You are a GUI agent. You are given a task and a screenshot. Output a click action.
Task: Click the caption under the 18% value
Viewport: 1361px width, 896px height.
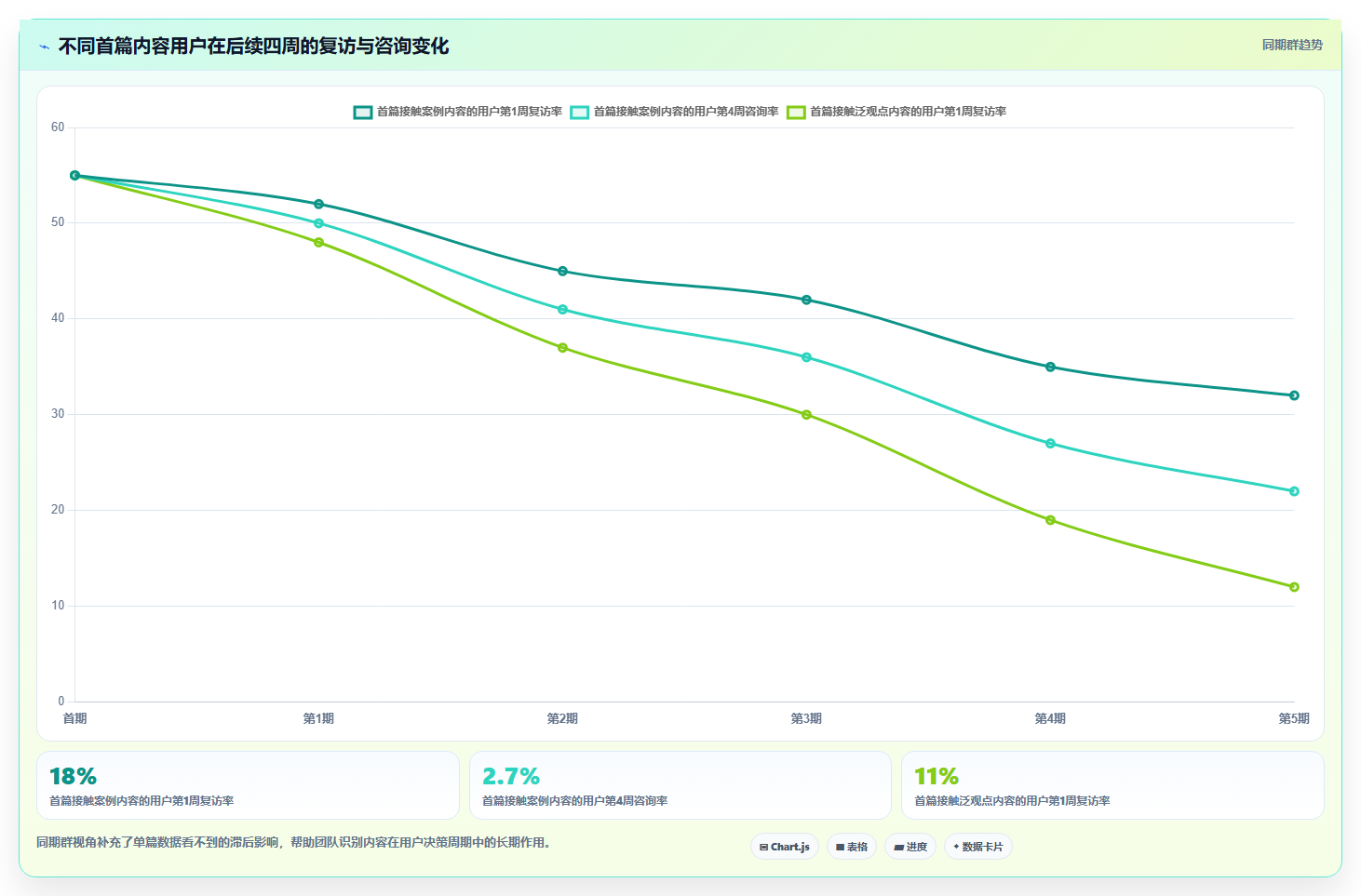(141, 801)
